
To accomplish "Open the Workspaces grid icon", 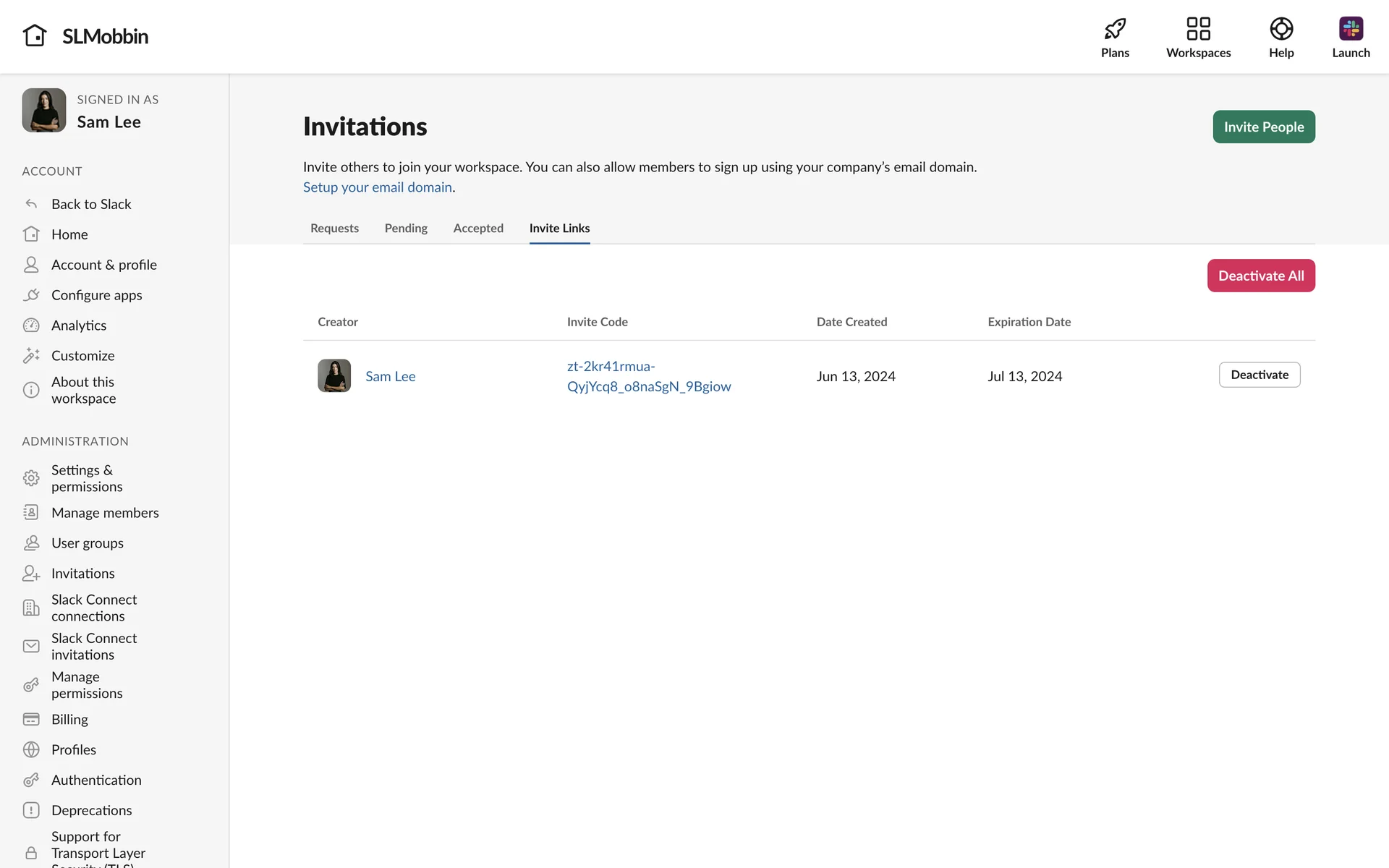I will 1198,29.
